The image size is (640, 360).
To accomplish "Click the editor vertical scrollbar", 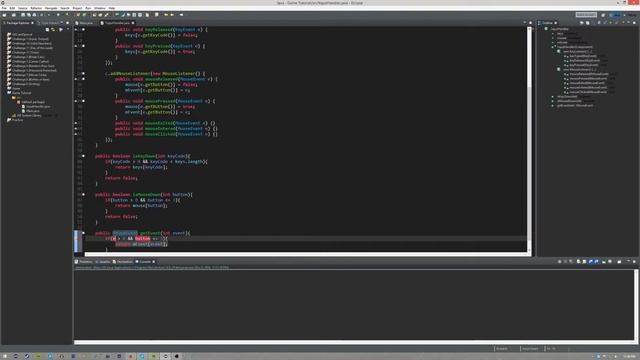I will (x=529, y=139).
